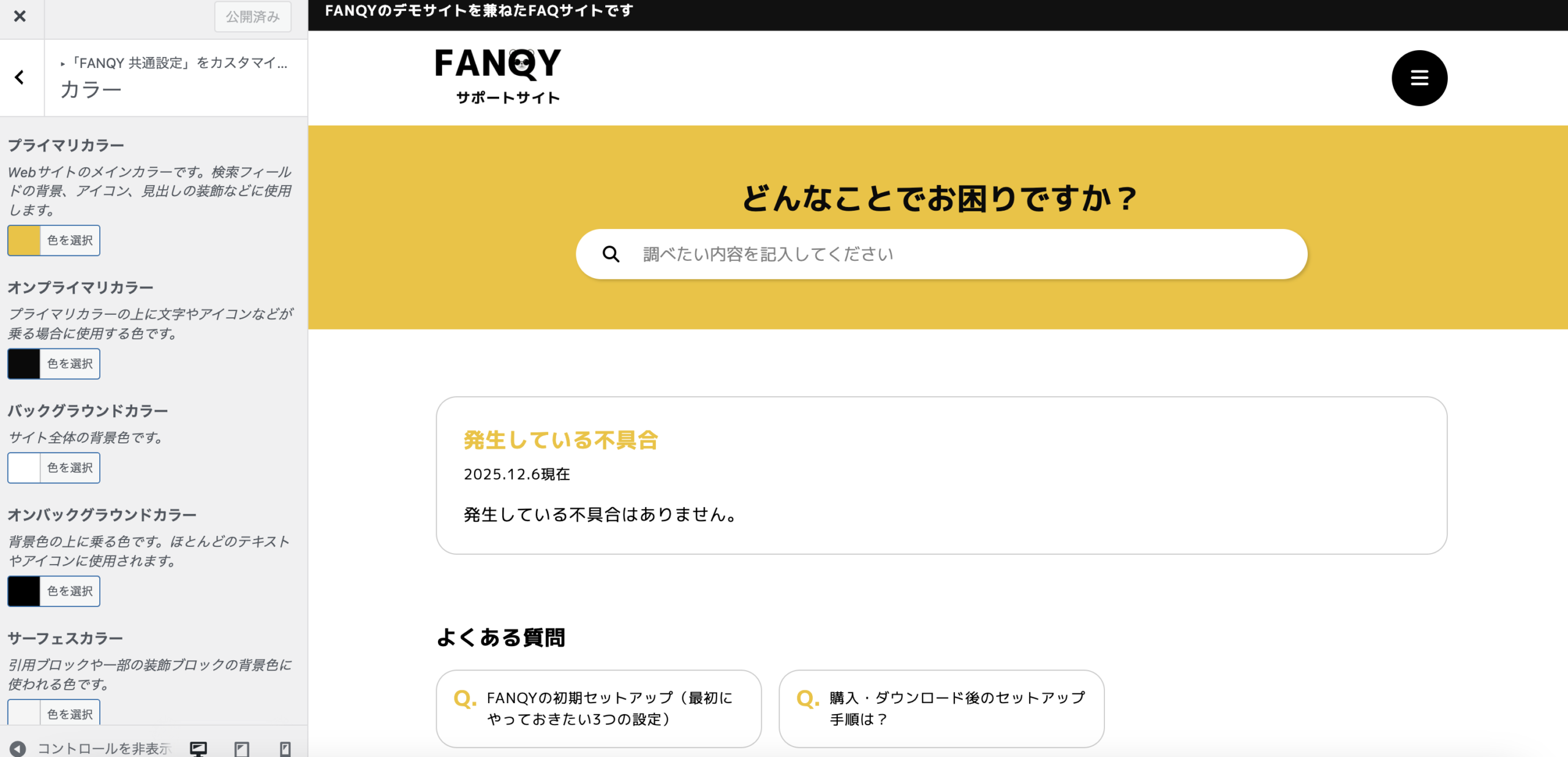Click the yellow プライマリカラー swatch
Screen dimensions: 1568x757
click(24, 241)
